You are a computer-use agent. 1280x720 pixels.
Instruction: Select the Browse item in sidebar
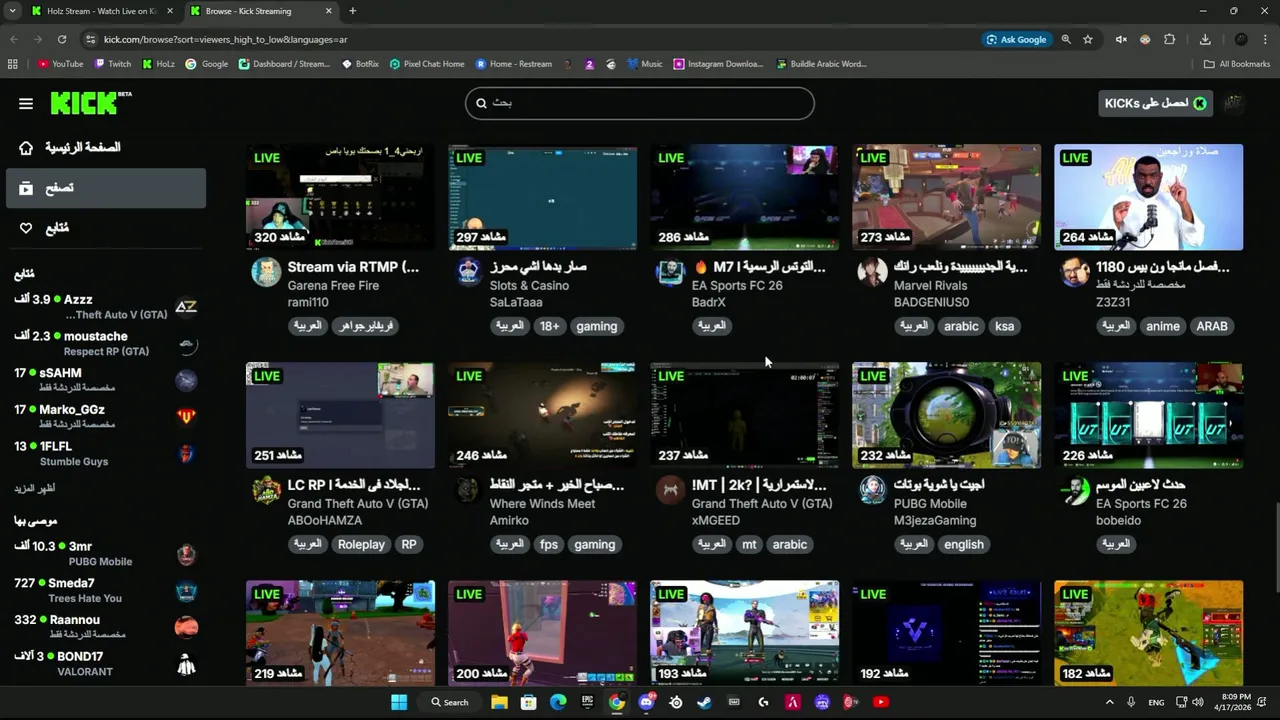106,188
